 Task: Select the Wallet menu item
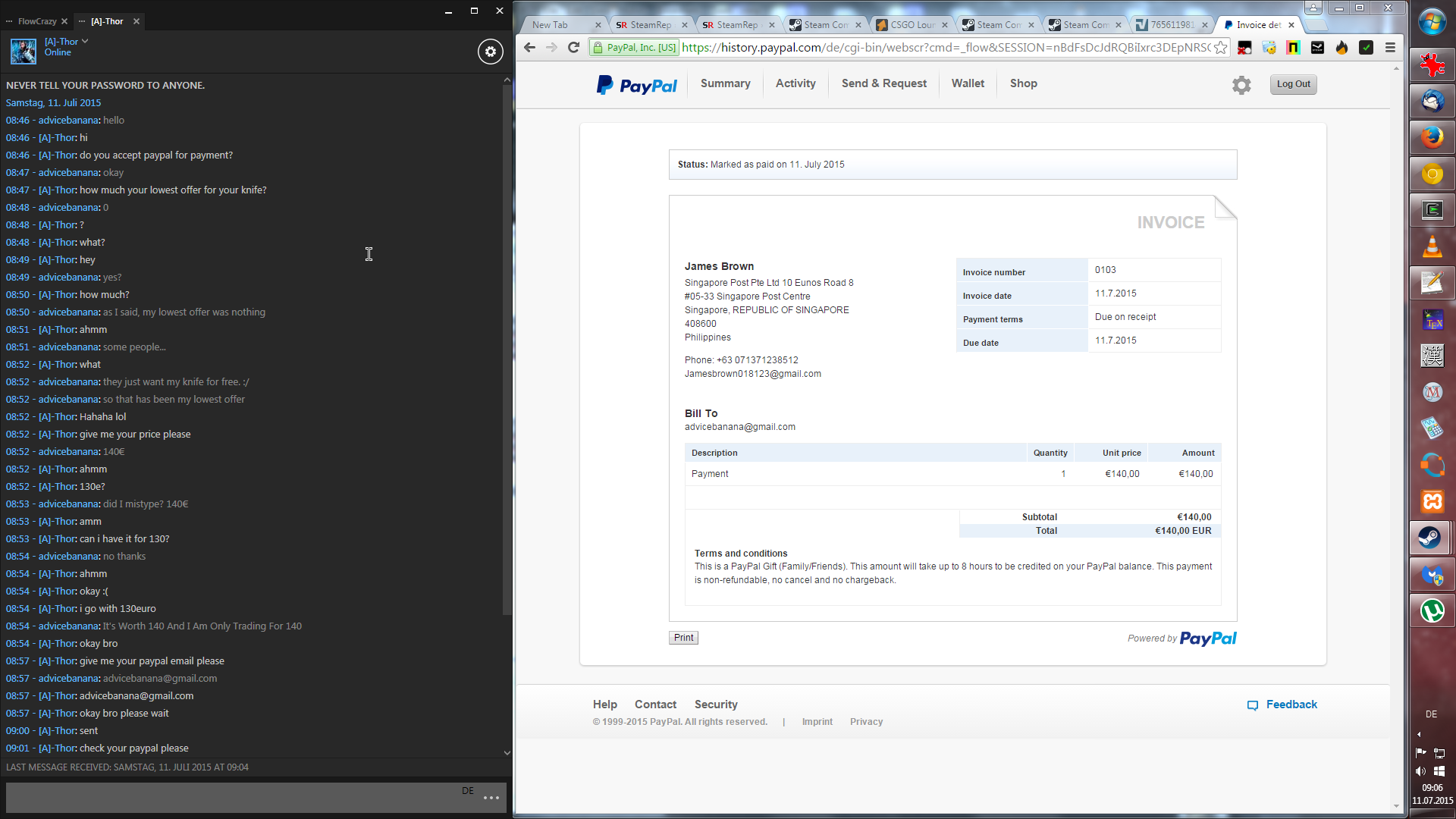point(968,83)
